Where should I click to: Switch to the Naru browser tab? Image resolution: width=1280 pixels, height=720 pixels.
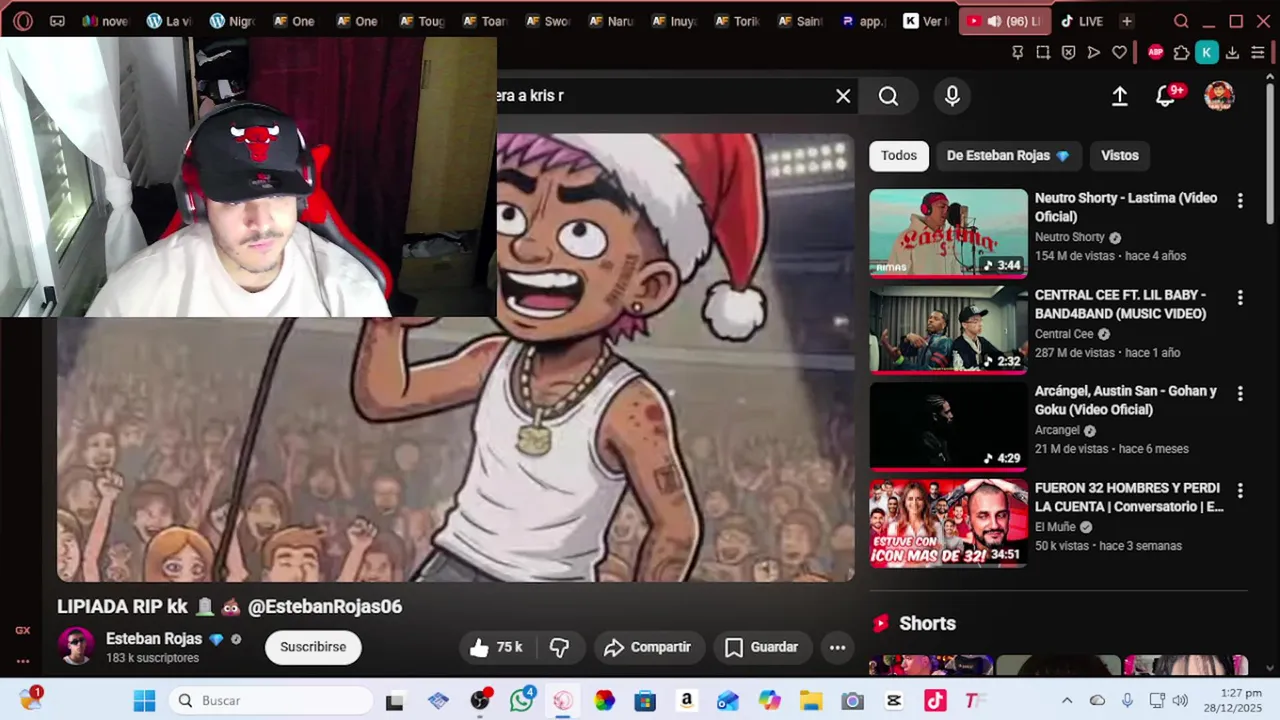pyautogui.click(x=611, y=21)
